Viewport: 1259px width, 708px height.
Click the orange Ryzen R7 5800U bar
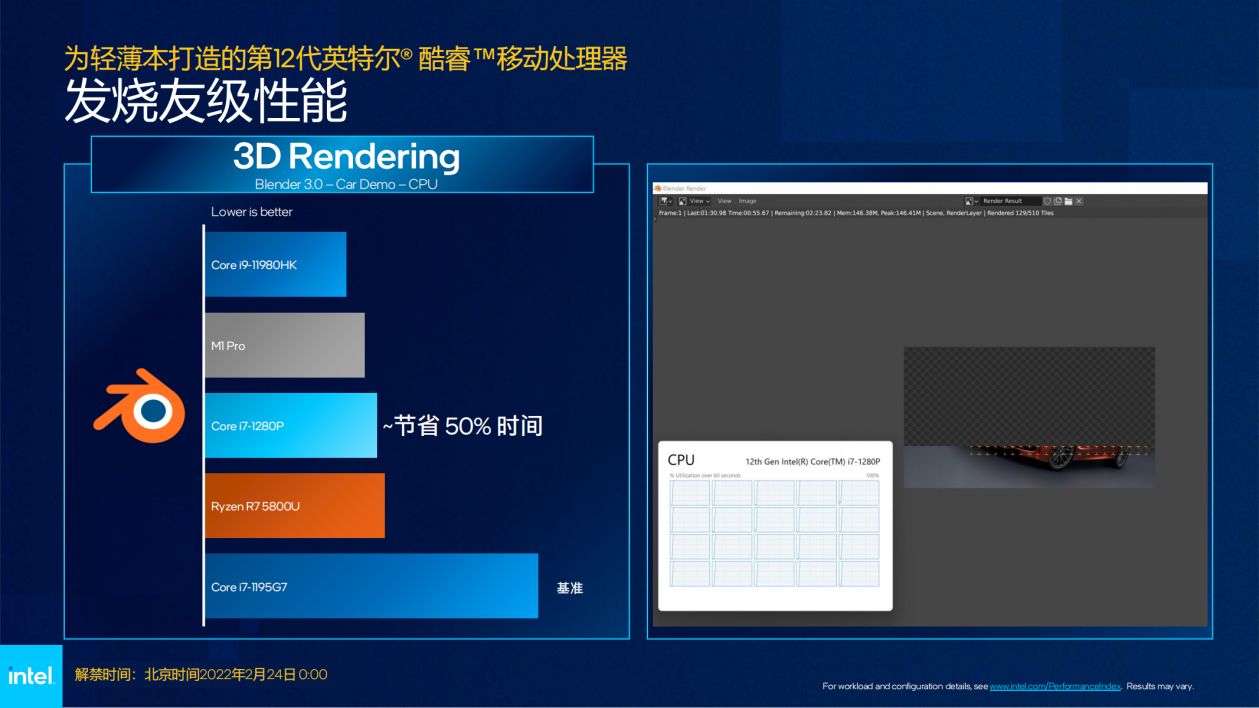pyautogui.click(x=295, y=505)
